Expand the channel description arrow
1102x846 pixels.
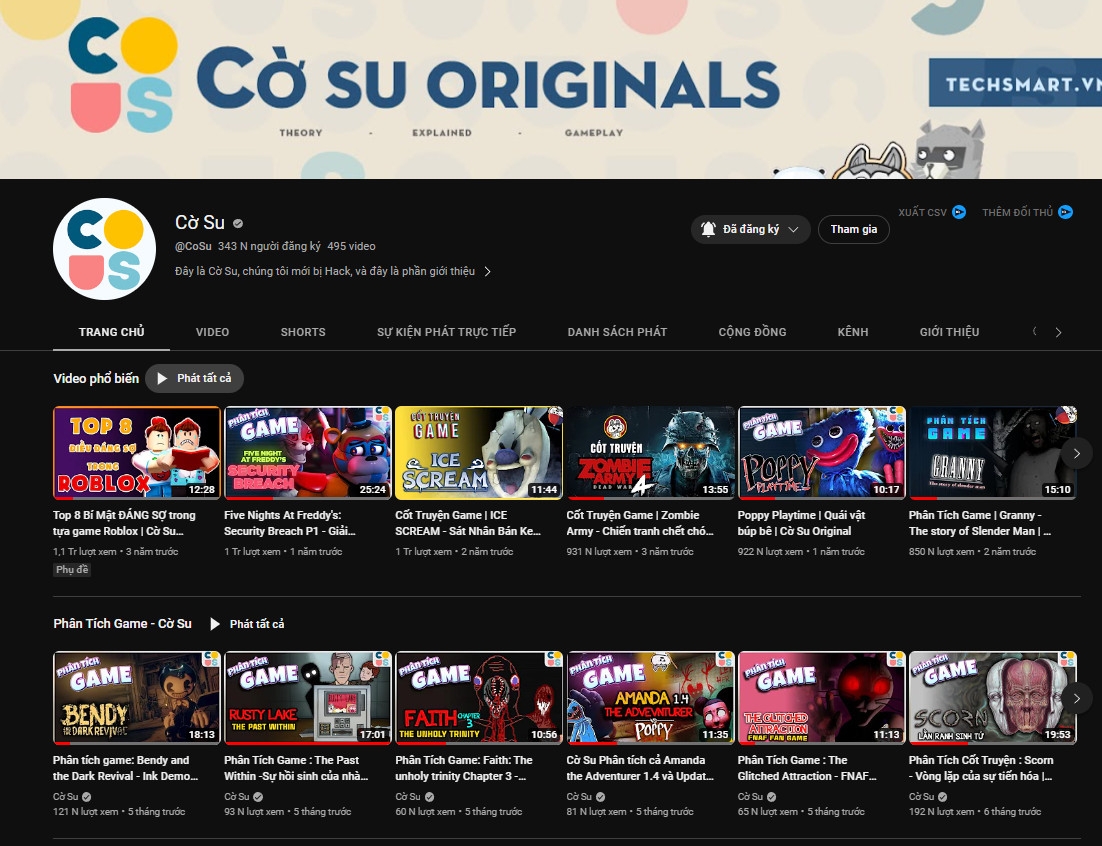pos(488,271)
